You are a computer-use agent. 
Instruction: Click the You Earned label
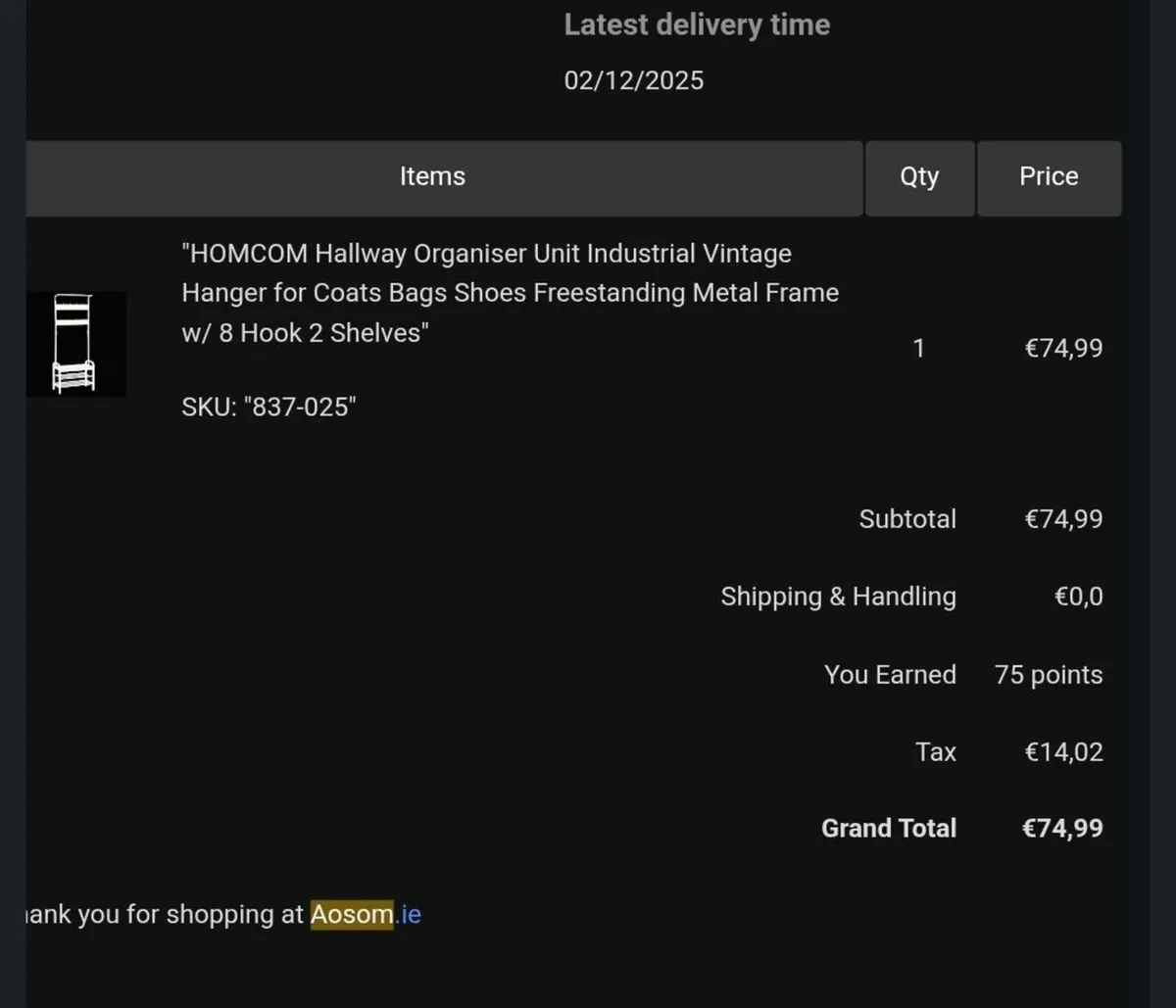(x=889, y=675)
